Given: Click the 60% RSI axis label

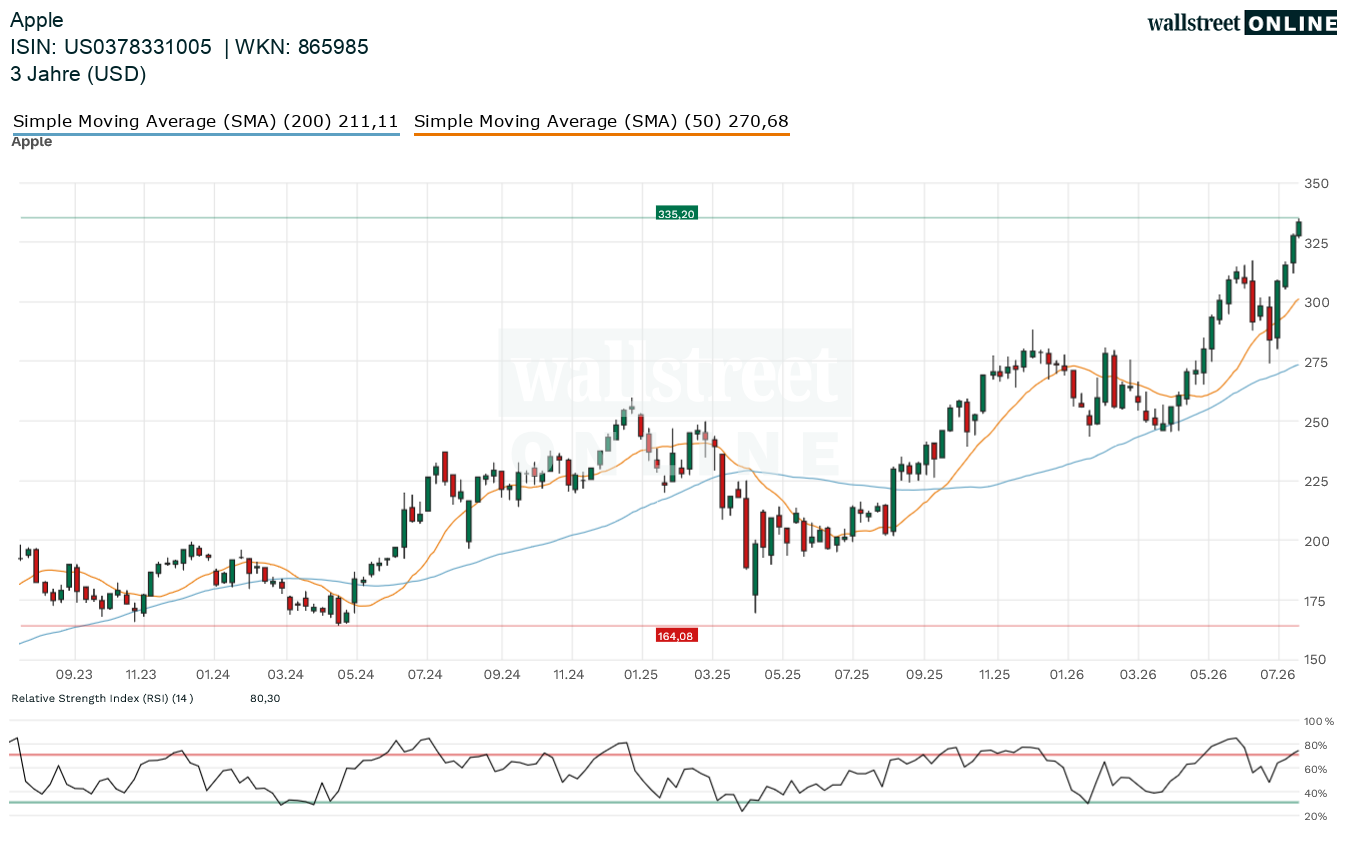Looking at the screenshot, I should point(1316,770).
